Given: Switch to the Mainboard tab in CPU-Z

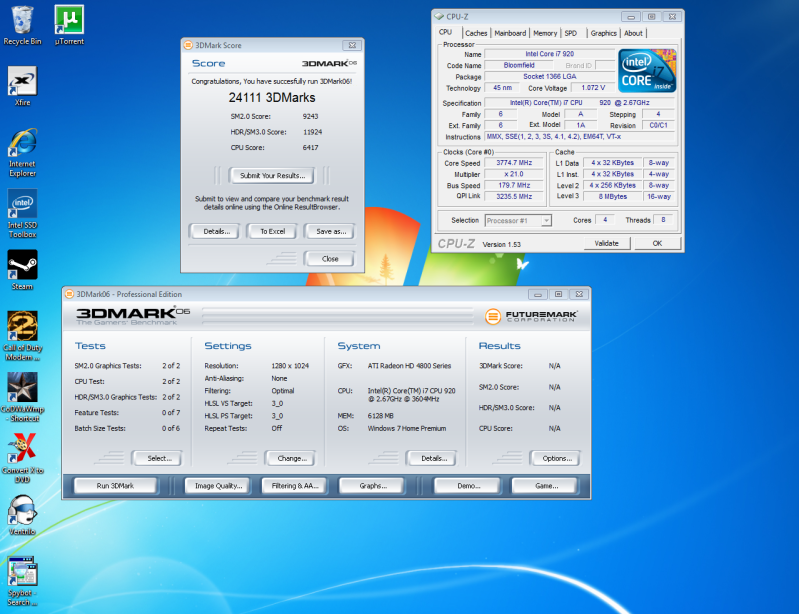Looking at the screenshot, I should coord(510,33).
